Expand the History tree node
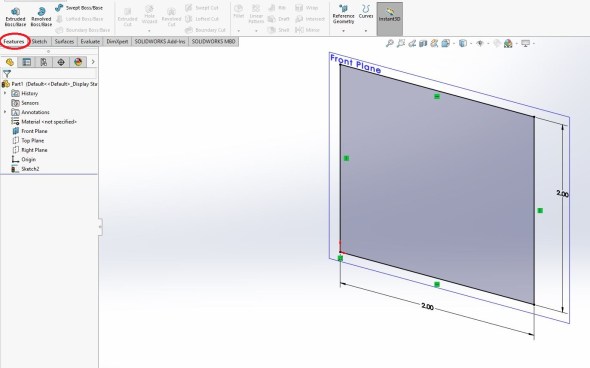590x368 pixels. tap(5, 93)
